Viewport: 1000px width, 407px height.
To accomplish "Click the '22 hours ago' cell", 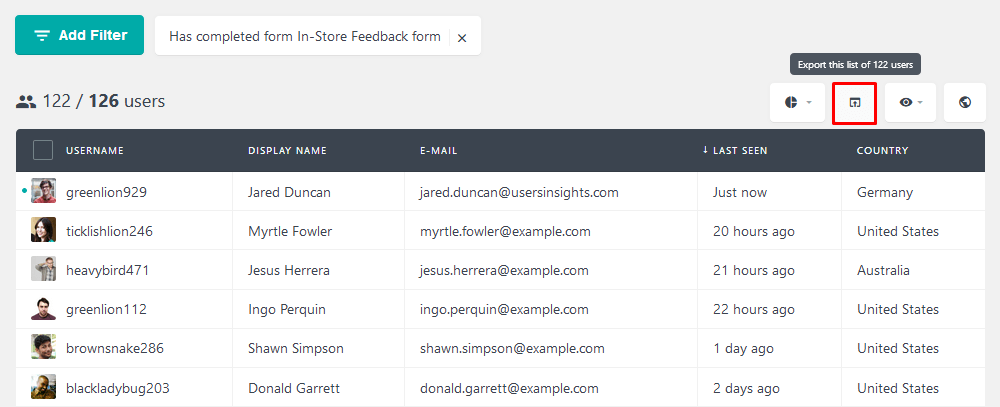I will [754, 309].
